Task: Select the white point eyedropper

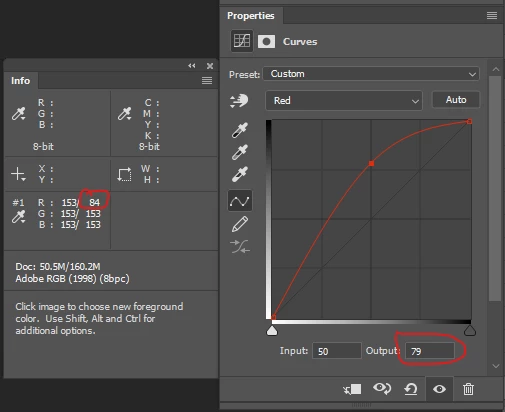Action: click(240, 174)
